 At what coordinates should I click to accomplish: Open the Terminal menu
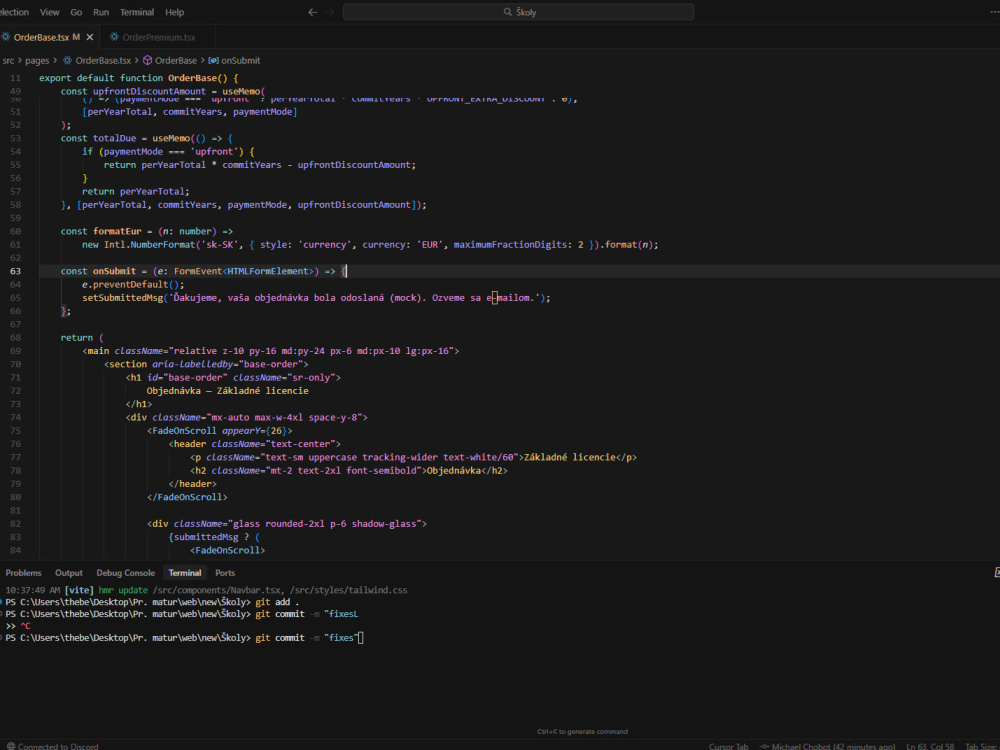pos(137,12)
